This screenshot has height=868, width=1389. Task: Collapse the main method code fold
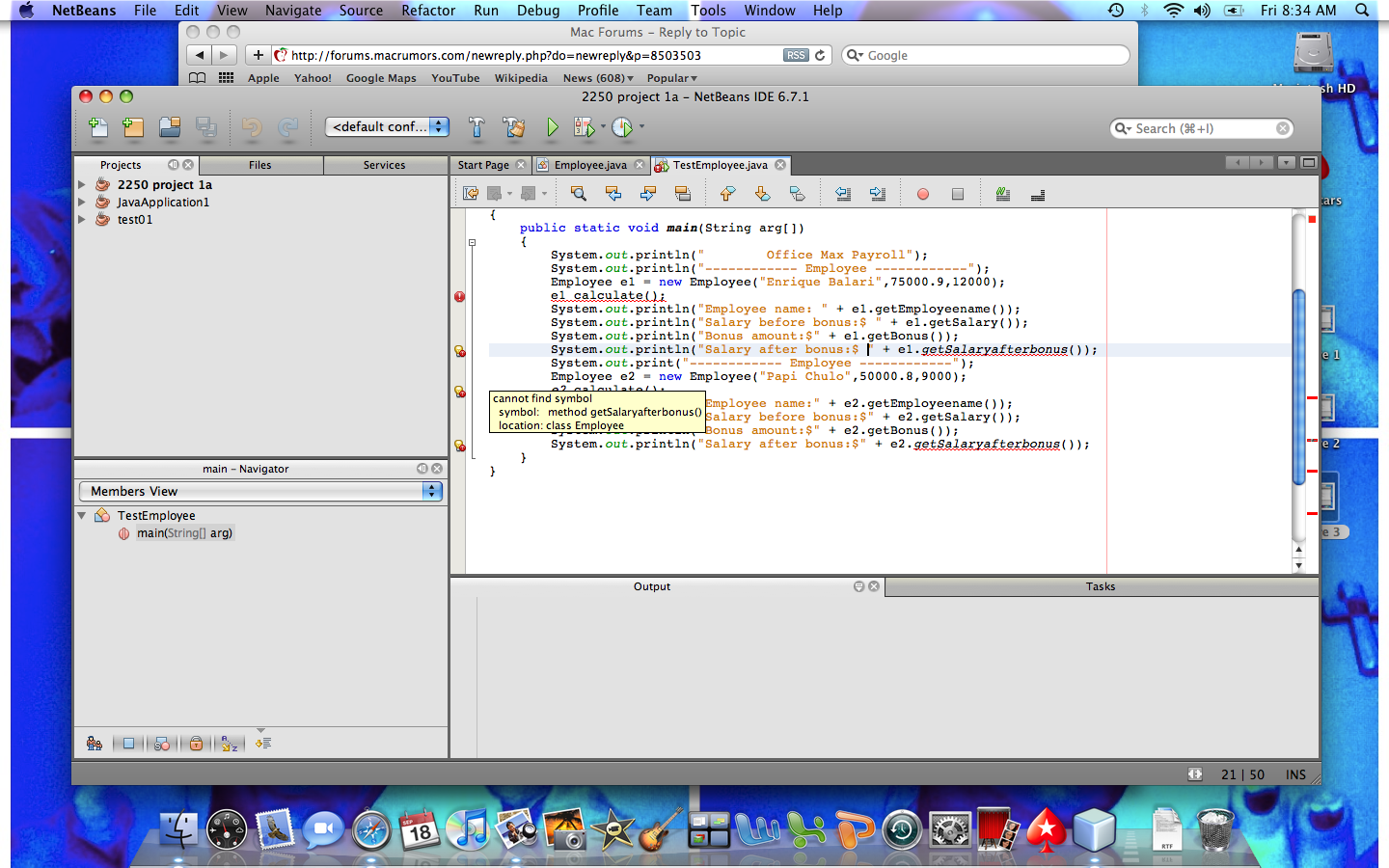point(472,242)
